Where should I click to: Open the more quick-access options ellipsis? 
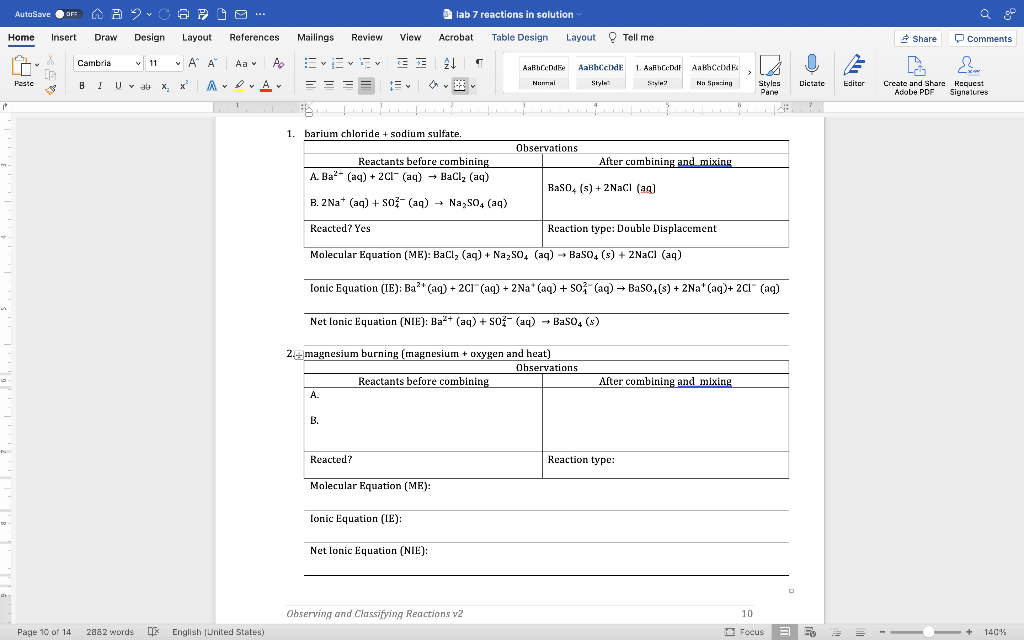pyautogui.click(x=261, y=14)
